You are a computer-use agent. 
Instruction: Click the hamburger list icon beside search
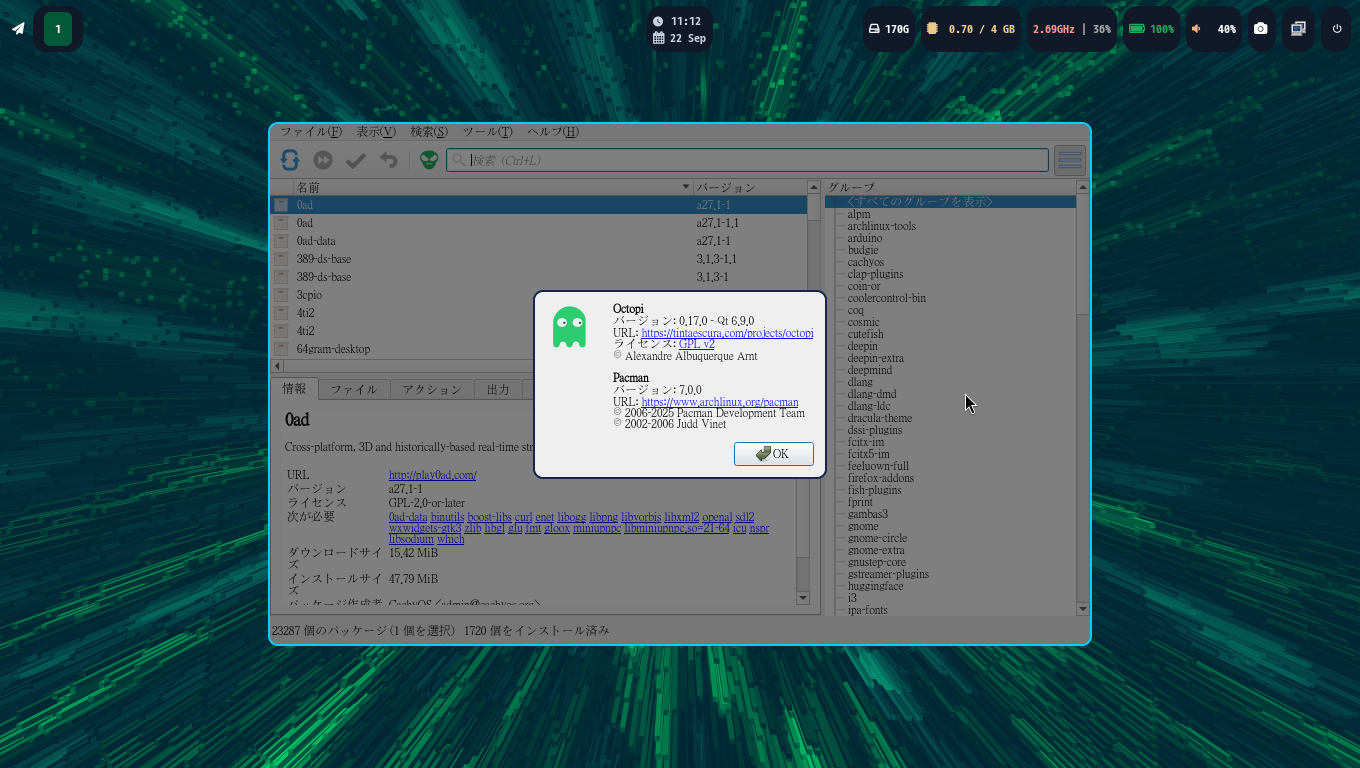[x=1070, y=160]
